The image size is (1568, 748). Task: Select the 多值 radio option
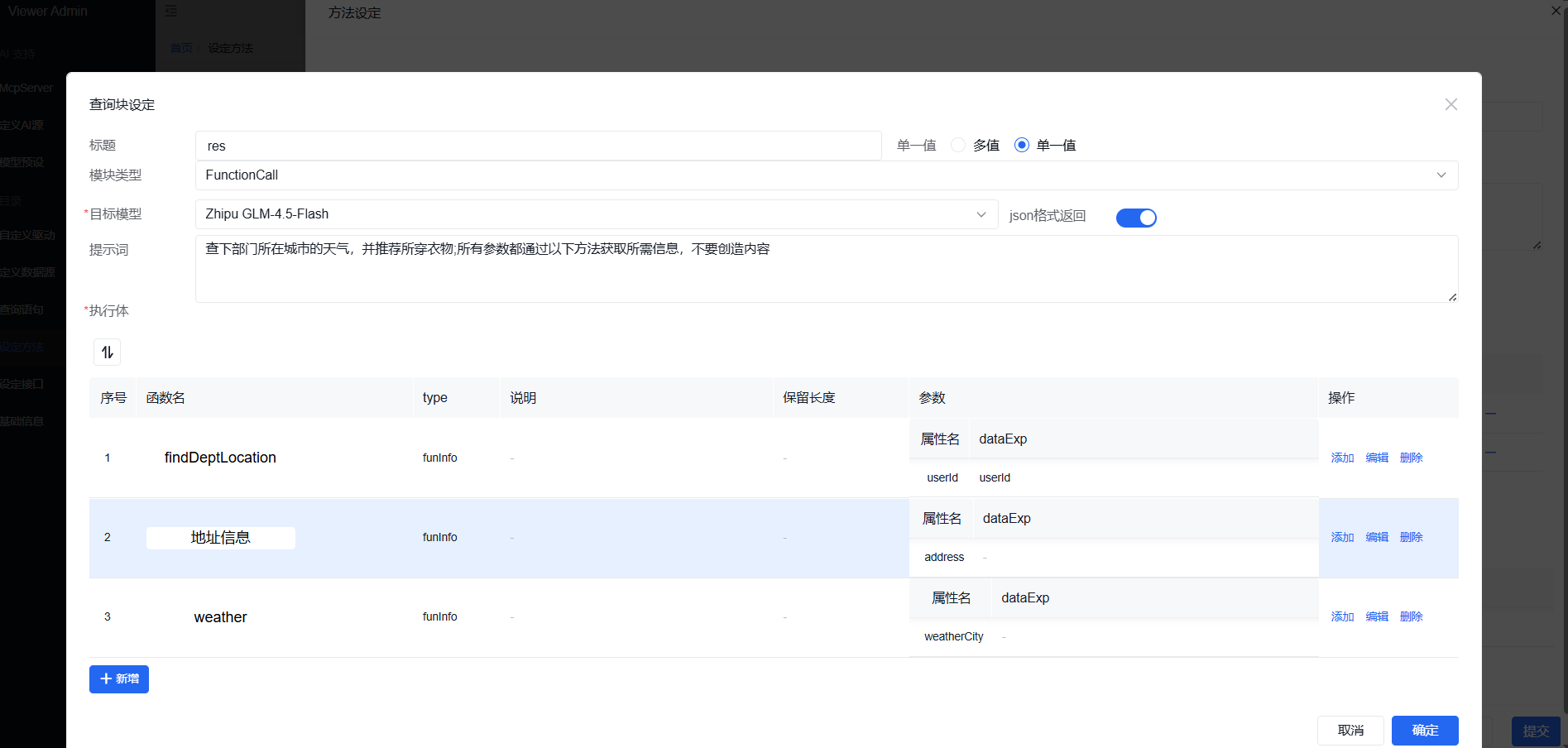(x=957, y=144)
